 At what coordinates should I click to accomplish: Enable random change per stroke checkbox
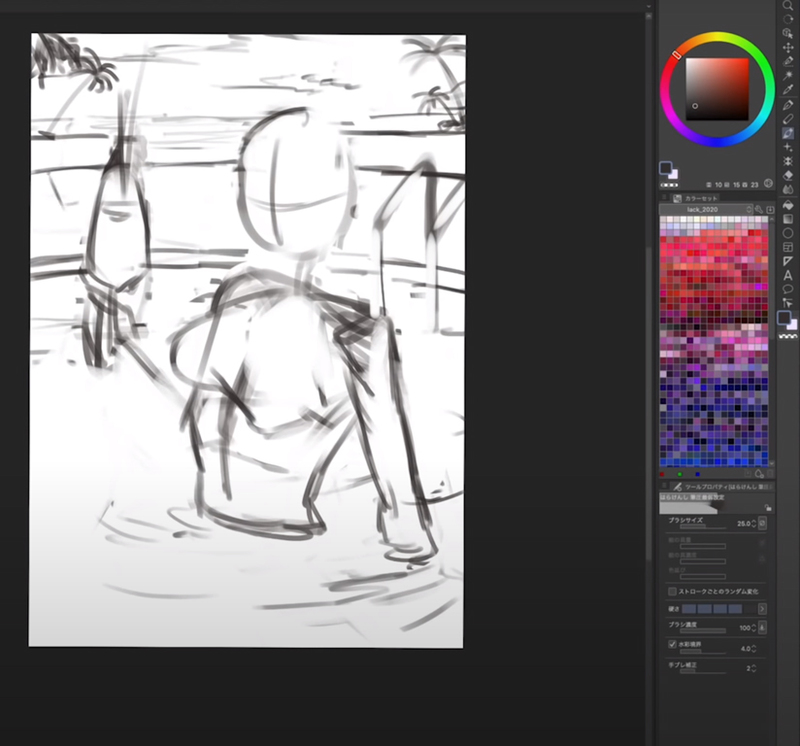pyautogui.click(x=672, y=591)
